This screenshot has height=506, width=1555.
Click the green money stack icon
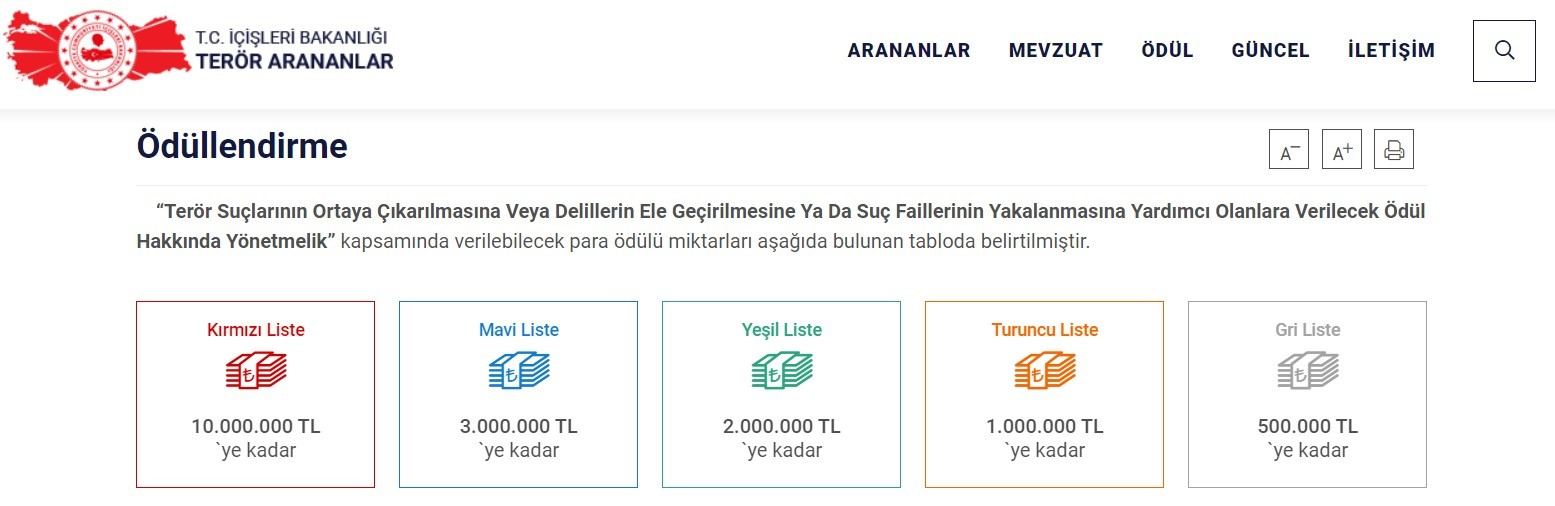[x=782, y=372]
